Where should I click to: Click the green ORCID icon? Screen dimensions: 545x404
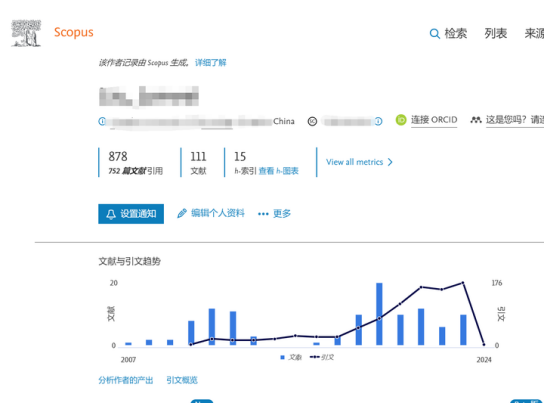(x=401, y=120)
